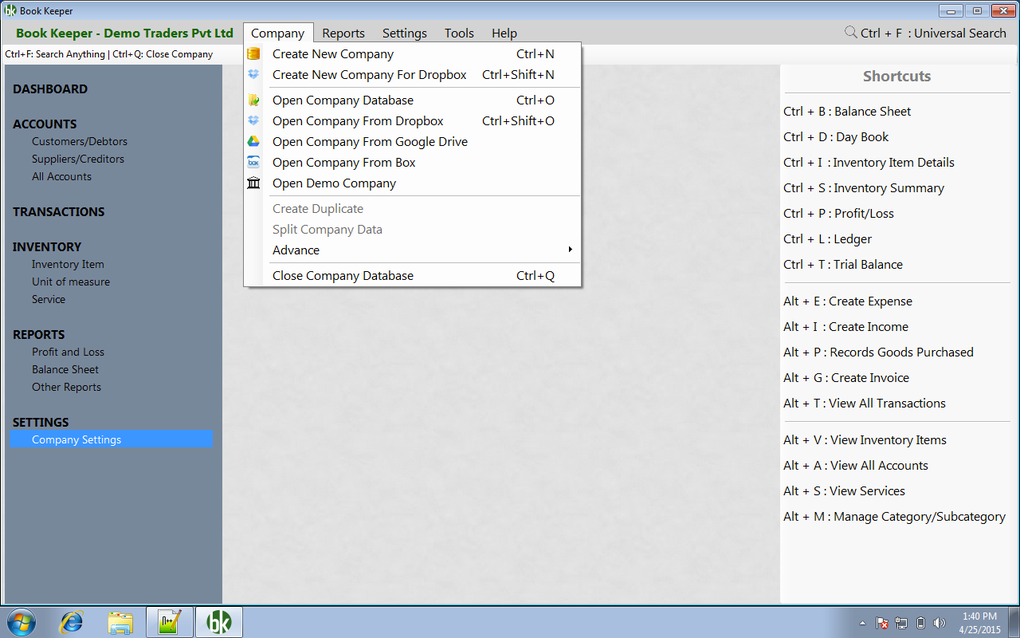Open the Reports menu
The width and height of the screenshot is (1020, 638).
pos(343,33)
